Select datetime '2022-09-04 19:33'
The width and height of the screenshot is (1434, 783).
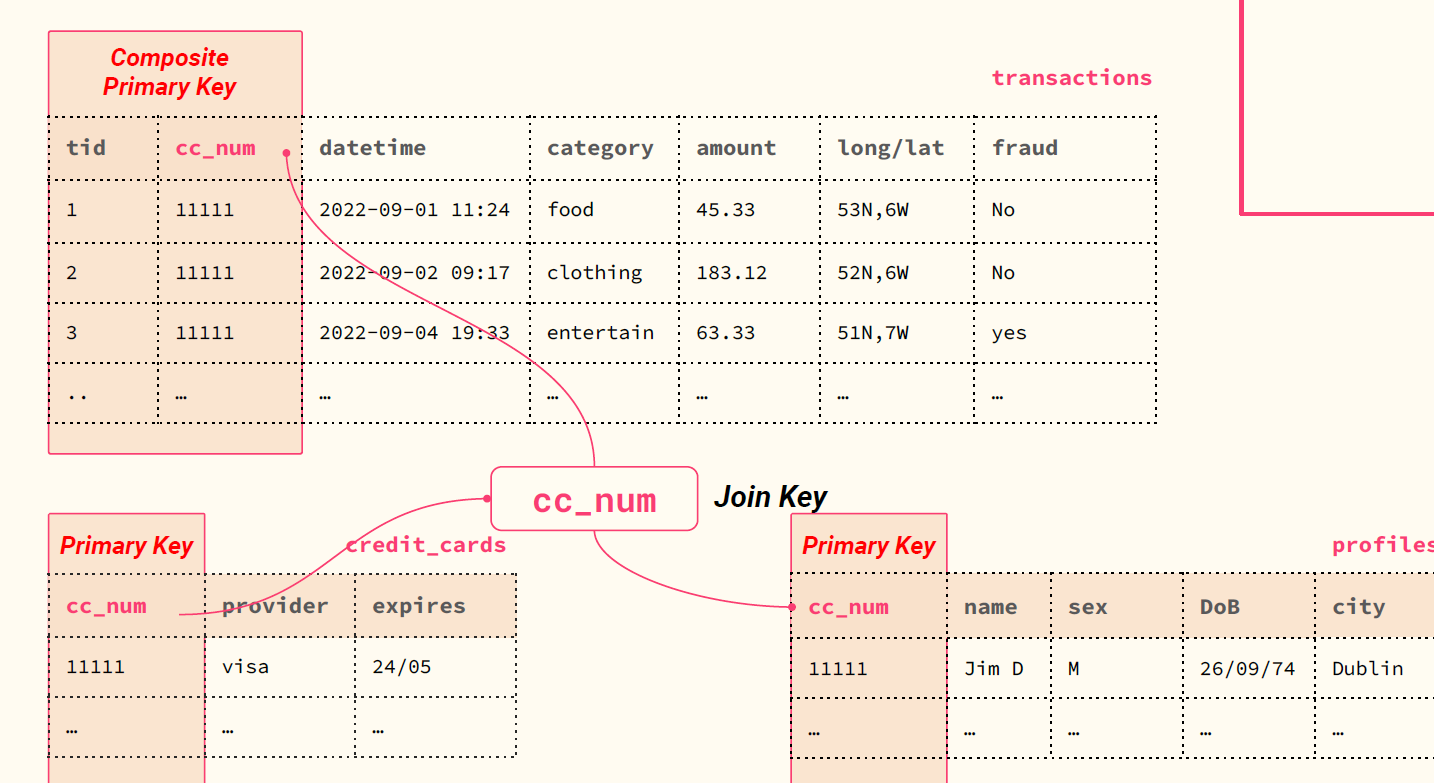click(414, 333)
